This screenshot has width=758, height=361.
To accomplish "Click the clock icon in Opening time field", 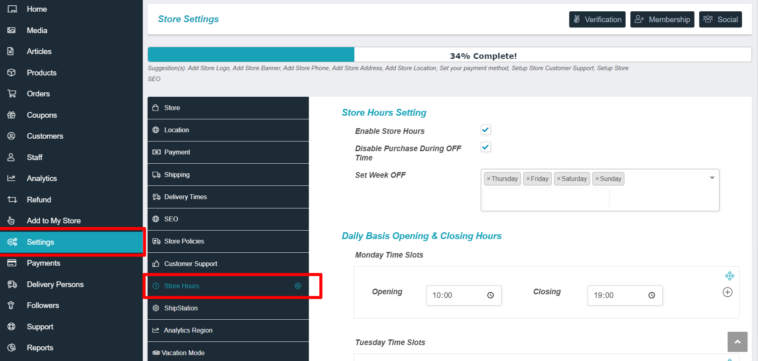I will pos(491,295).
